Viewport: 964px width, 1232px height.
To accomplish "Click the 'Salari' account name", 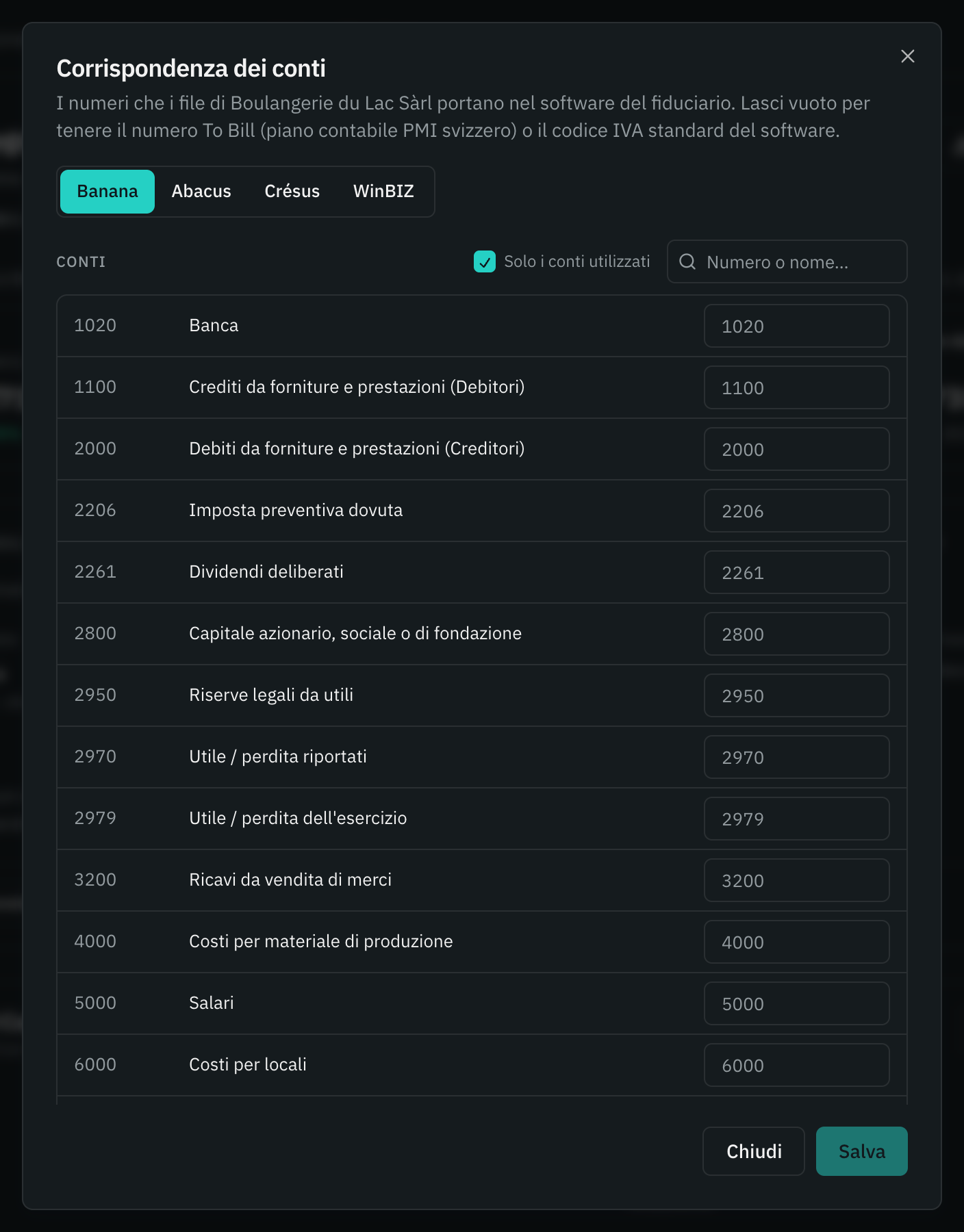I will pyautogui.click(x=212, y=1003).
